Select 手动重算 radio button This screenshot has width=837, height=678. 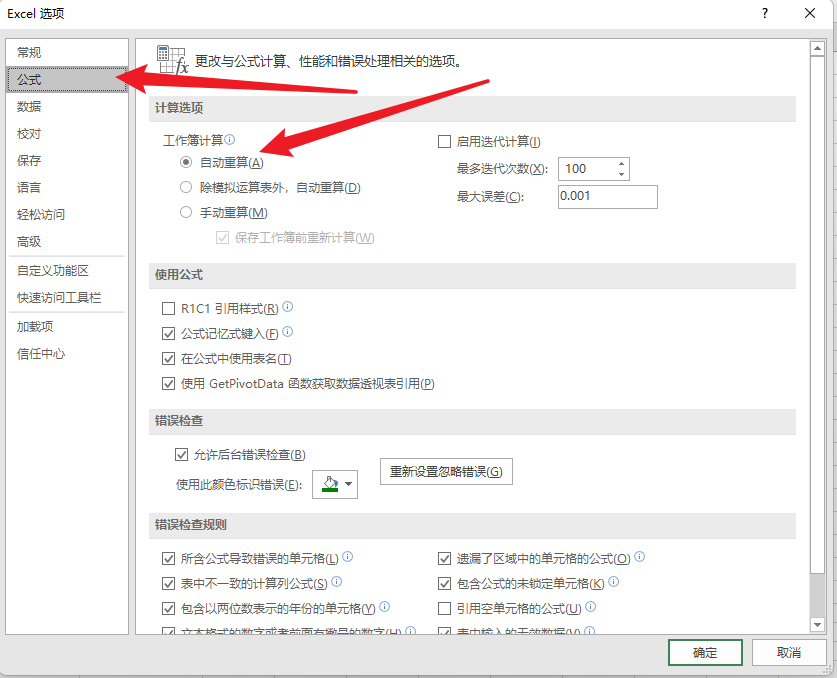pos(185,212)
